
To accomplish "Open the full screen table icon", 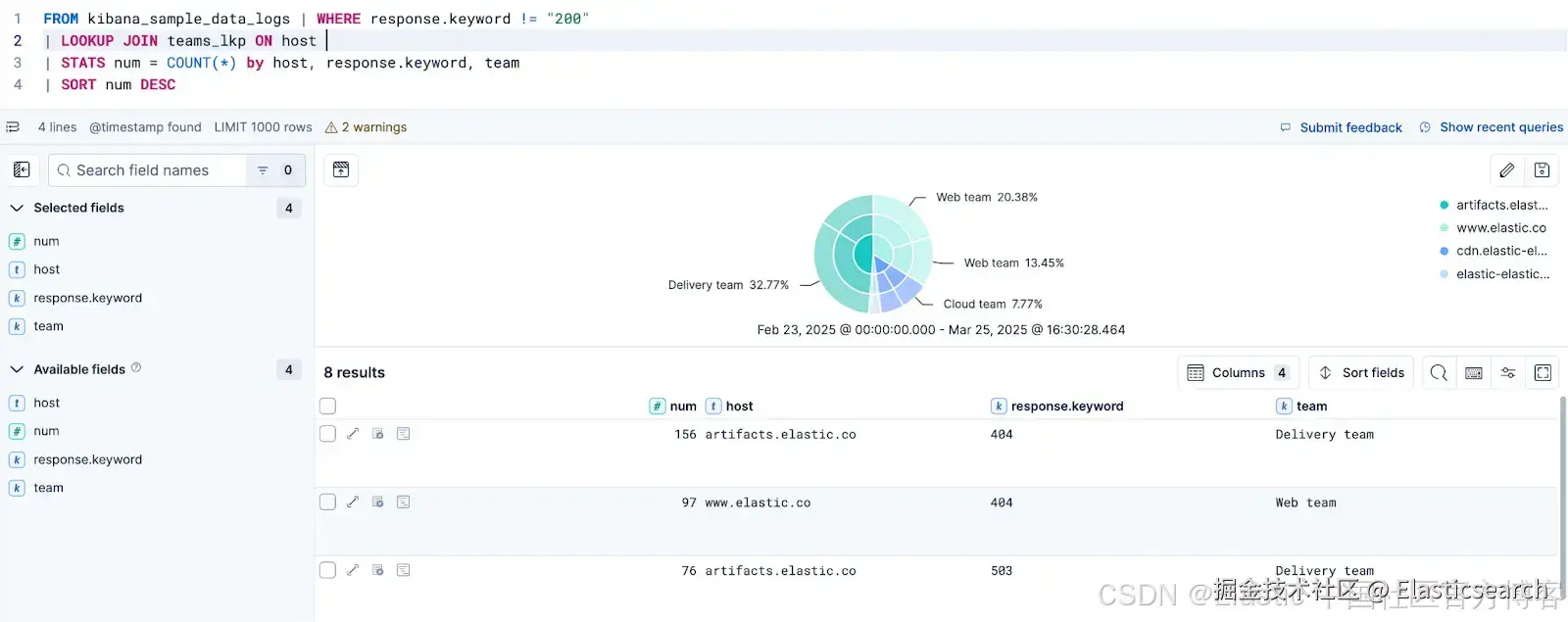I will 1543,372.
